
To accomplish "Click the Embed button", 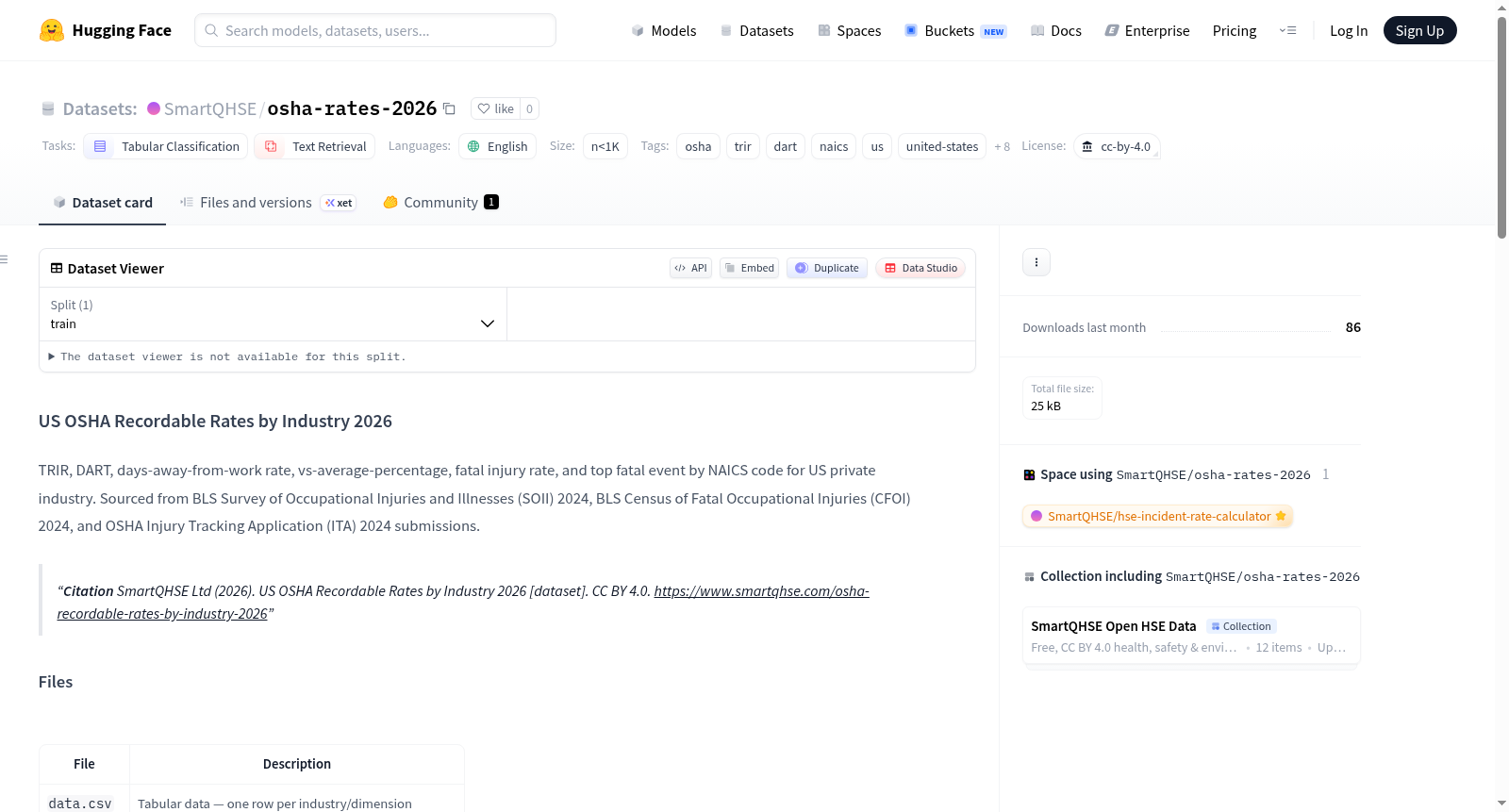I will (750, 268).
